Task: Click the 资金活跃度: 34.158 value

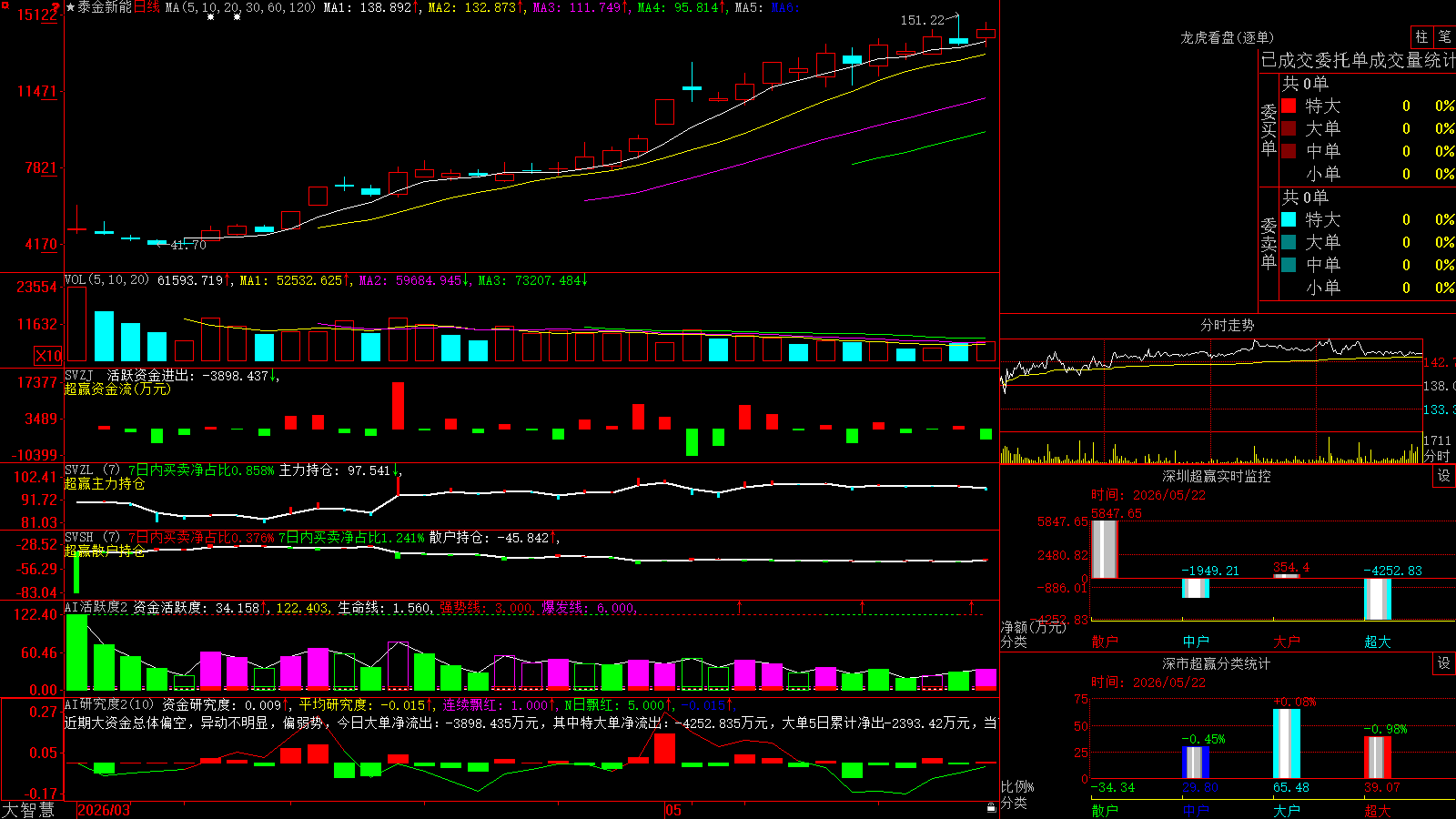Action: [197, 607]
